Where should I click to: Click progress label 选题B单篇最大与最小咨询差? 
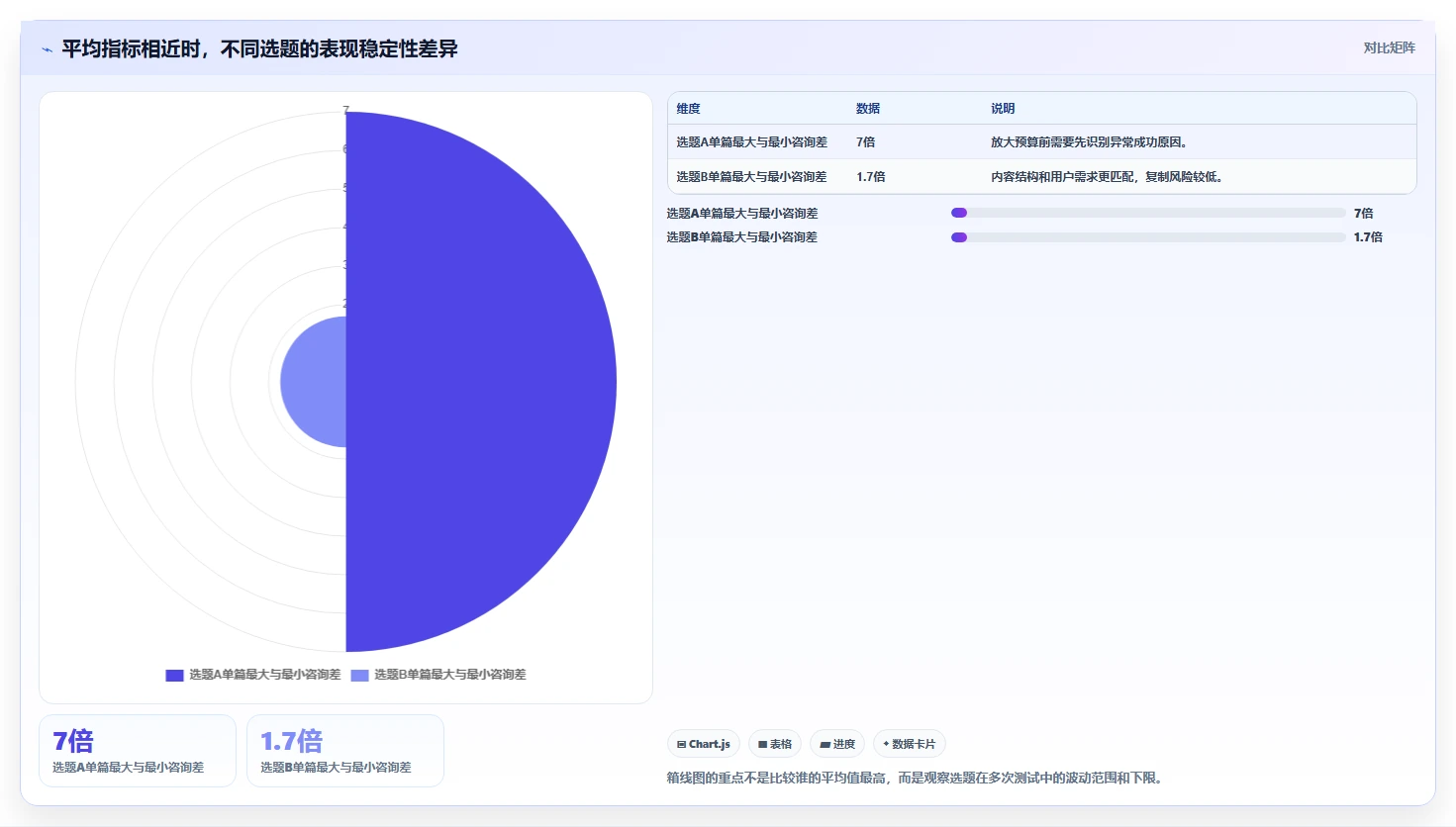click(742, 237)
